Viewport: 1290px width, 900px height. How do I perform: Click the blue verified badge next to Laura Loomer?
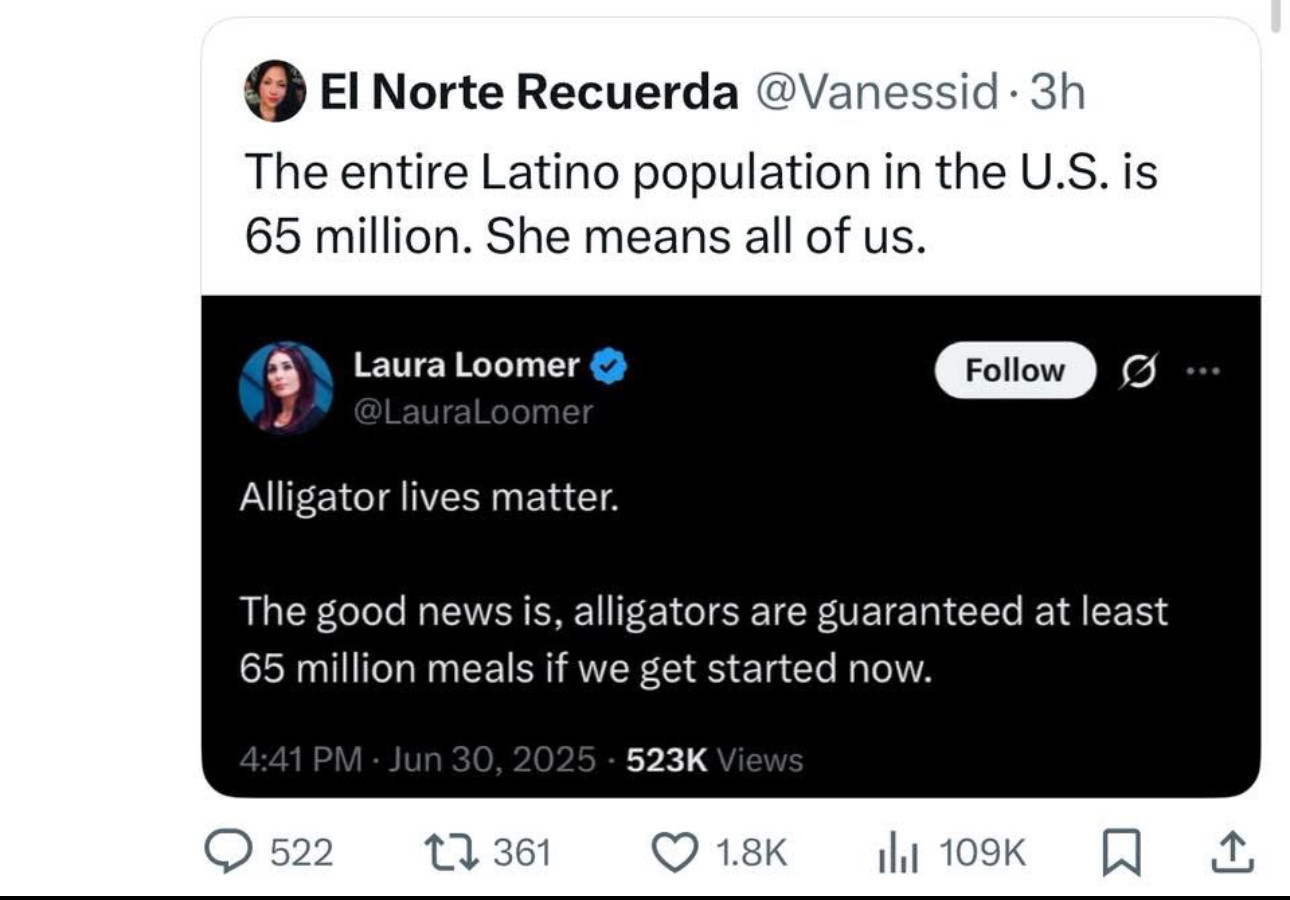coord(609,368)
